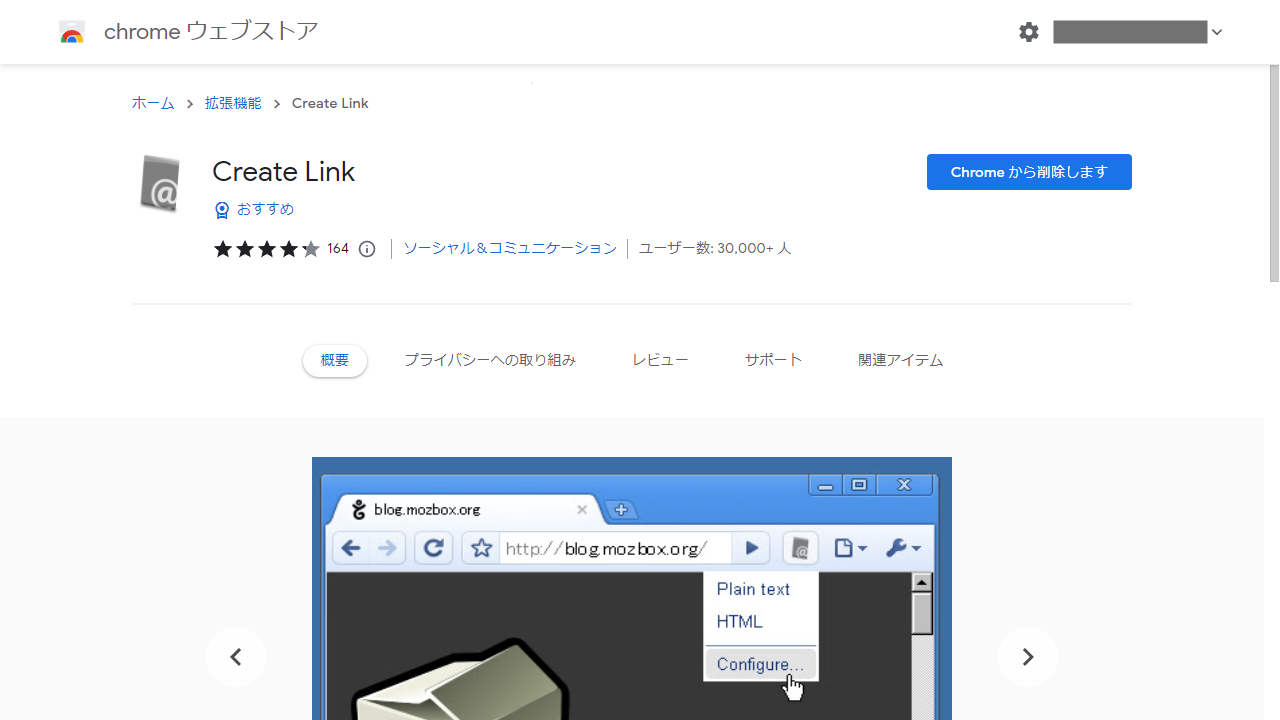Click the extension screenshot preview image

point(632,588)
